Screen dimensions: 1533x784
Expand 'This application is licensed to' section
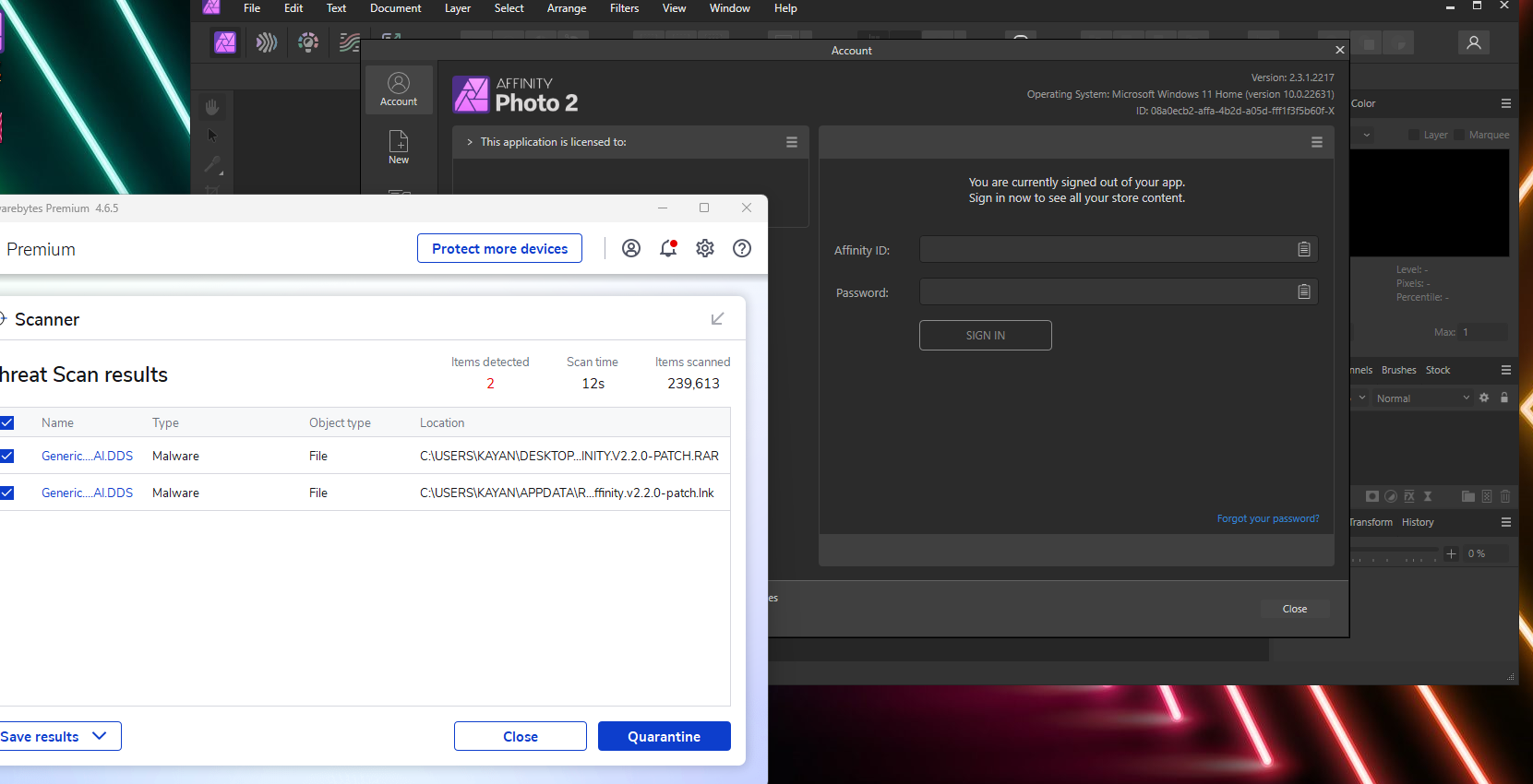(x=470, y=142)
